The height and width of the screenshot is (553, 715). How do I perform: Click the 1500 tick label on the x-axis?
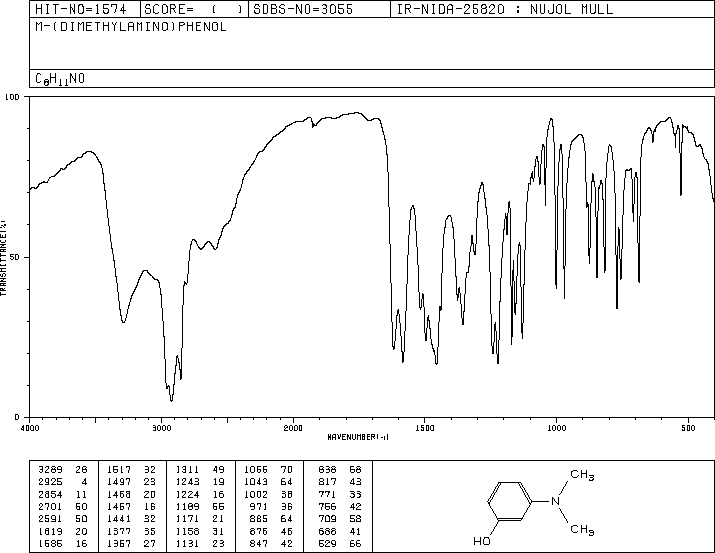425,428
